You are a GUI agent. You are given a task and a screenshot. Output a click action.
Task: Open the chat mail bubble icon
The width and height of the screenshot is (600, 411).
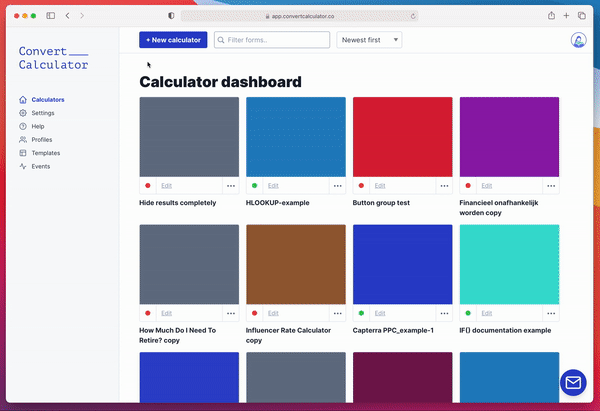click(573, 382)
